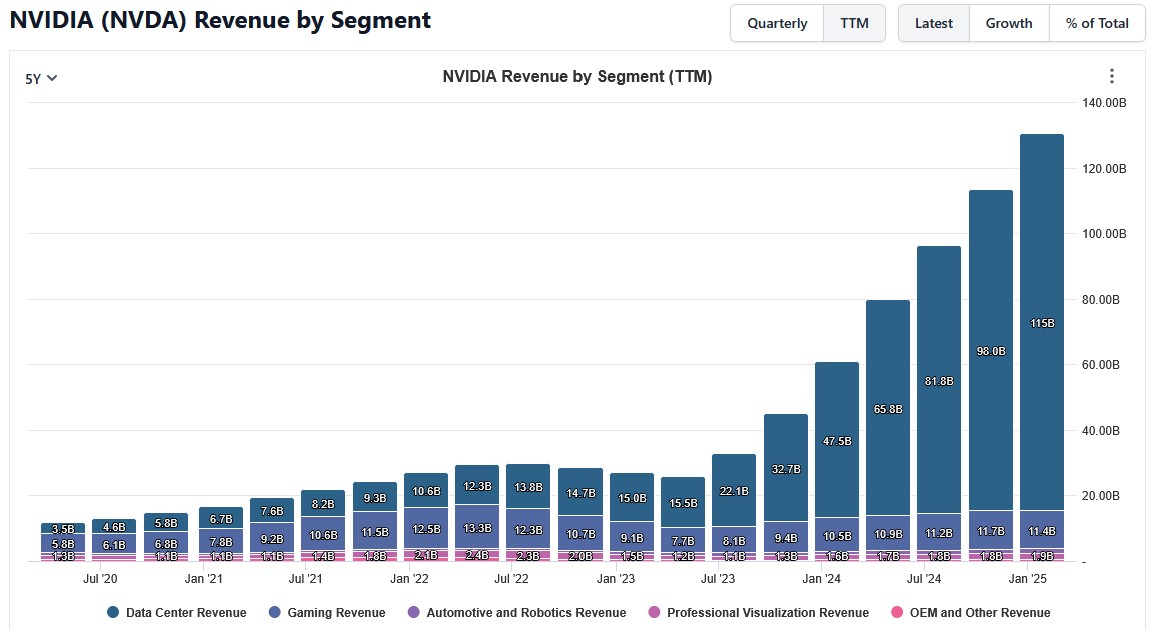The image size is (1158, 630).
Task: Click the 10.7B Gaming bar segment
Action: pos(580,533)
